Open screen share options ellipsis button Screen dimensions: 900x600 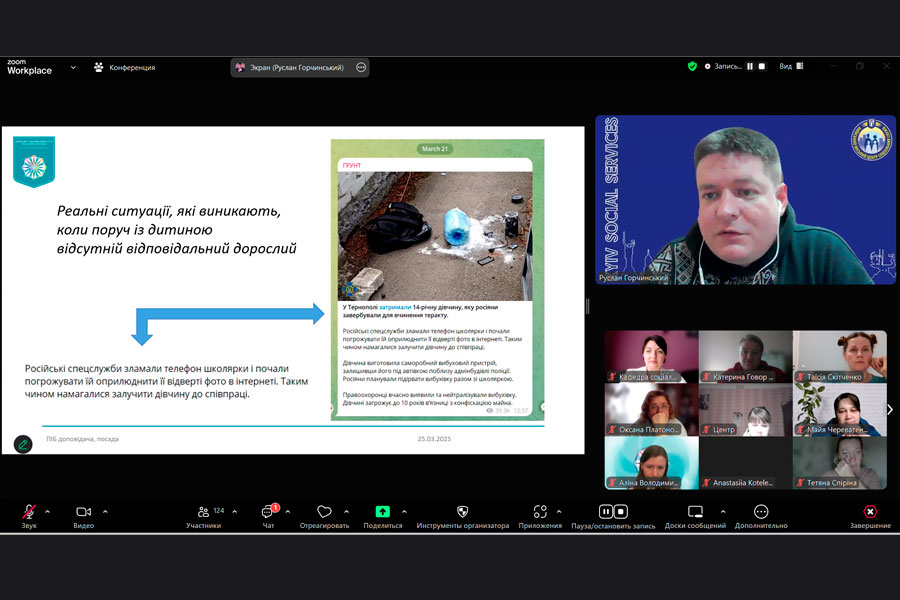[x=361, y=68]
